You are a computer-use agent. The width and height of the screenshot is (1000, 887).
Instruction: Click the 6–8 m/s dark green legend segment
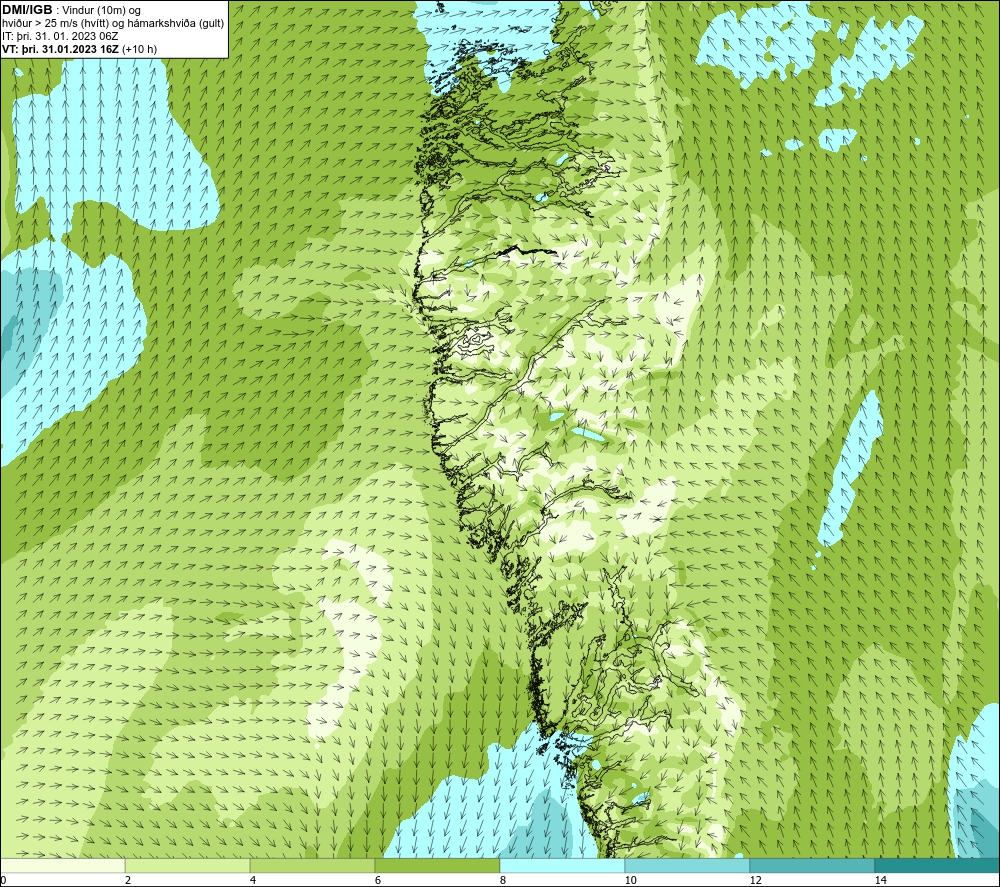click(438, 865)
